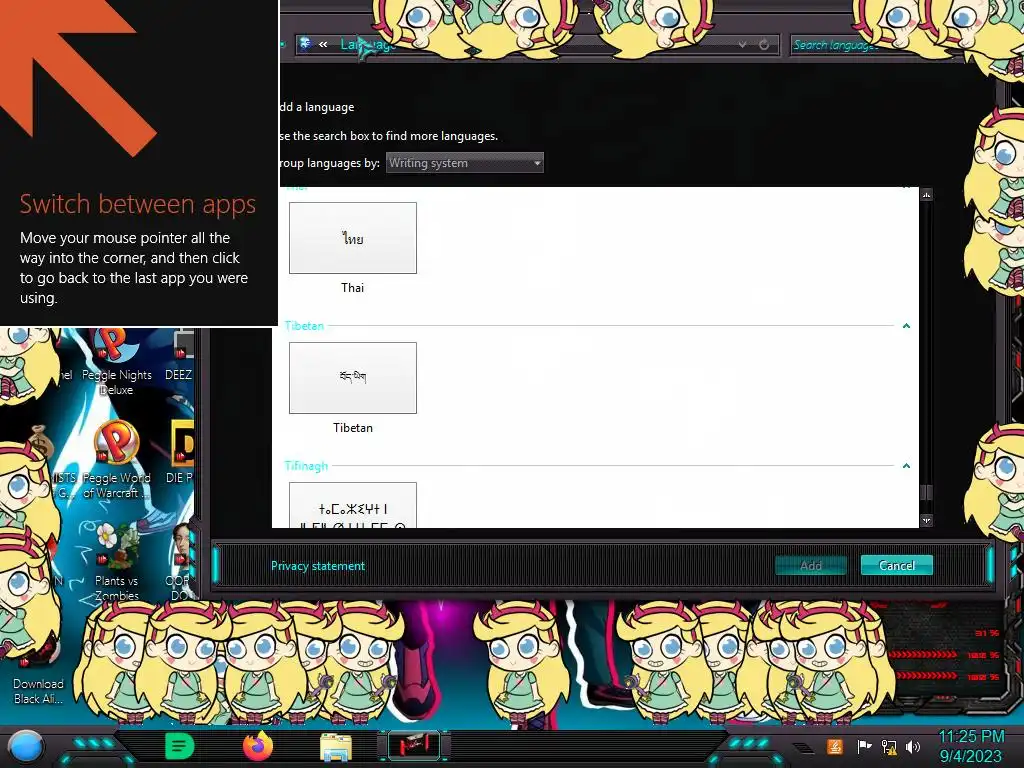The width and height of the screenshot is (1024, 768).
Task: Open File Explorer from the taskbar
Action: click(336, 747)
